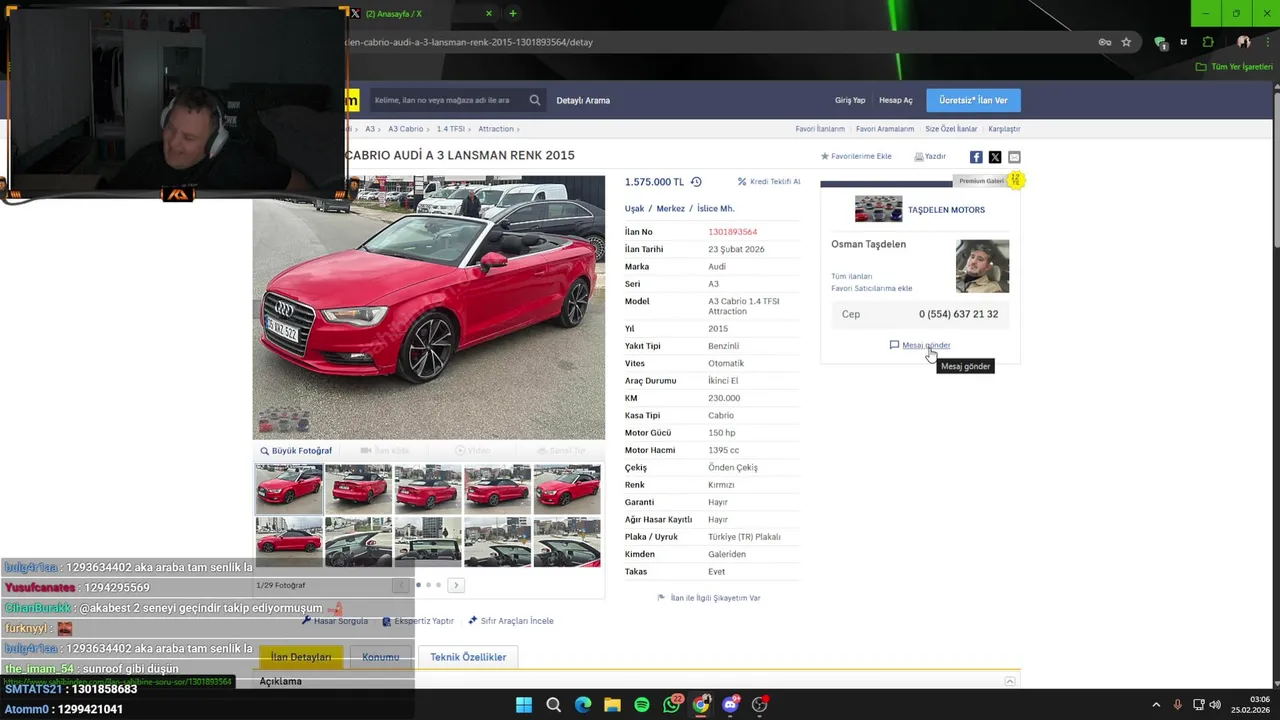Open OBS Studio from taskbar
The image size is (1280, 720).
click(x=760, y=705)
